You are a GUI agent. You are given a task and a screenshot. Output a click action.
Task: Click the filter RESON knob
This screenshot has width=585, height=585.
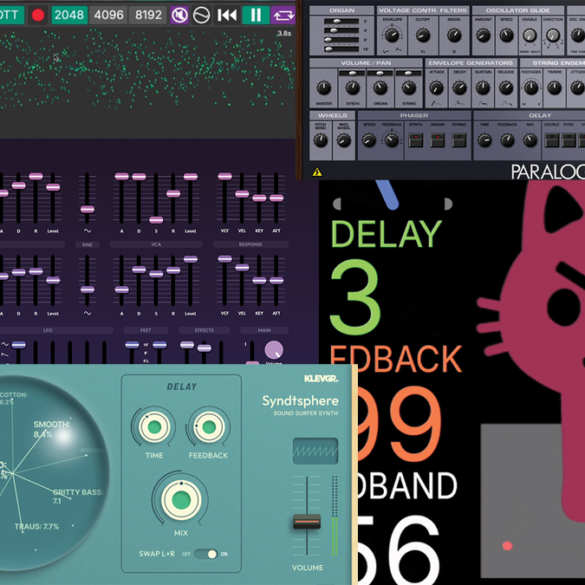pos(454,35)
